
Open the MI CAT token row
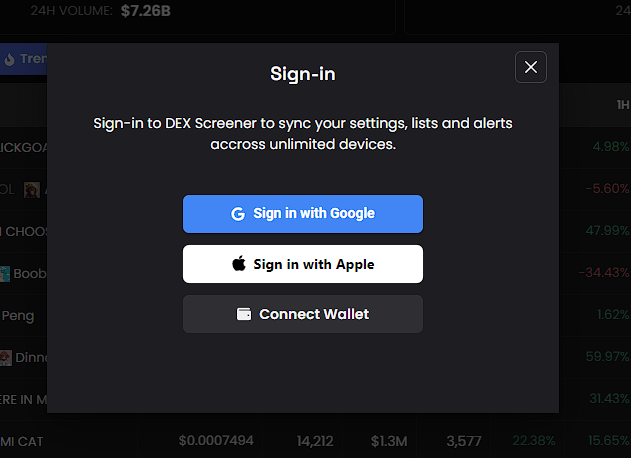tap(22, 441)
